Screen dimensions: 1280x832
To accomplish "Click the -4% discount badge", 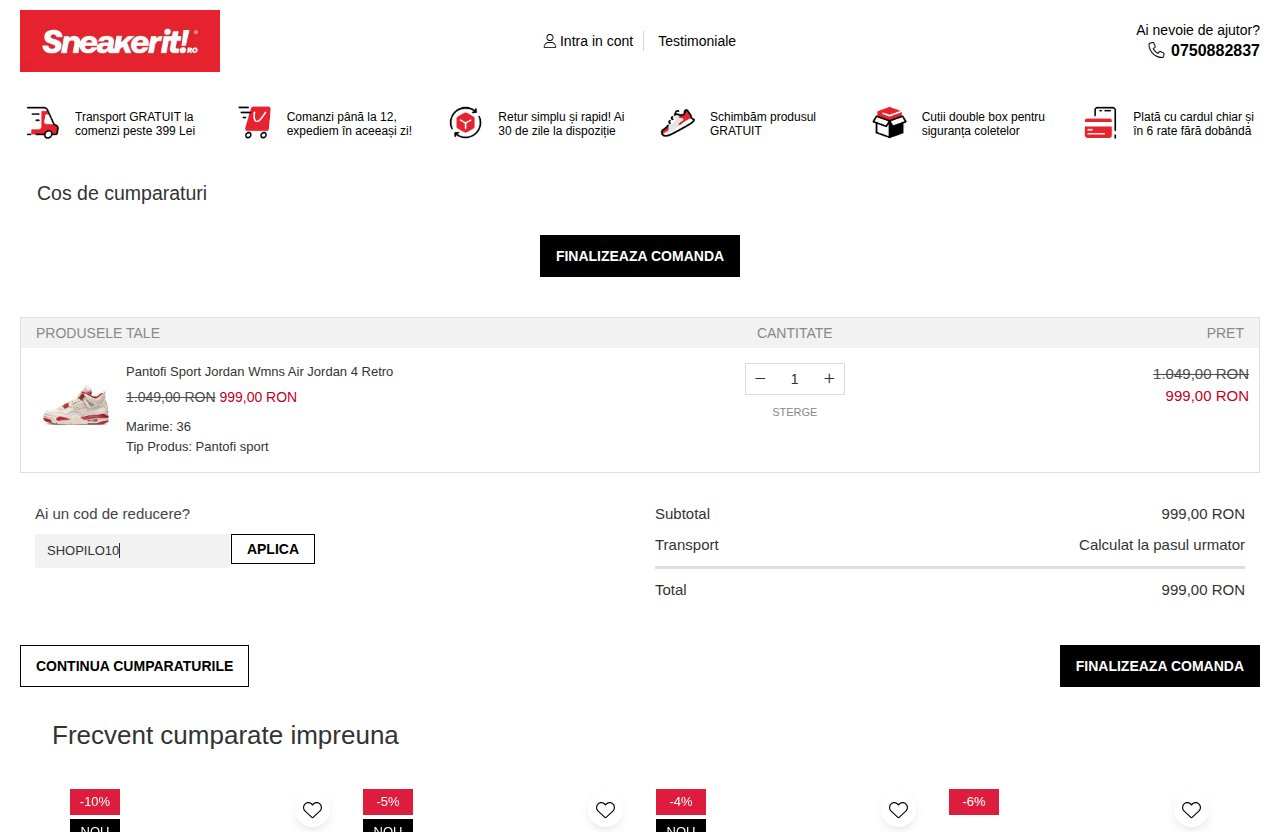I will pyautogui.click(x=681, y=802).
